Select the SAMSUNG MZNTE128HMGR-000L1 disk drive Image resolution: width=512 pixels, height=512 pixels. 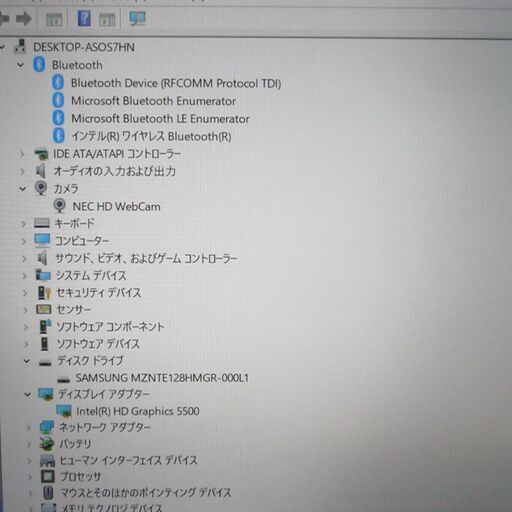[x=162, y=378]
